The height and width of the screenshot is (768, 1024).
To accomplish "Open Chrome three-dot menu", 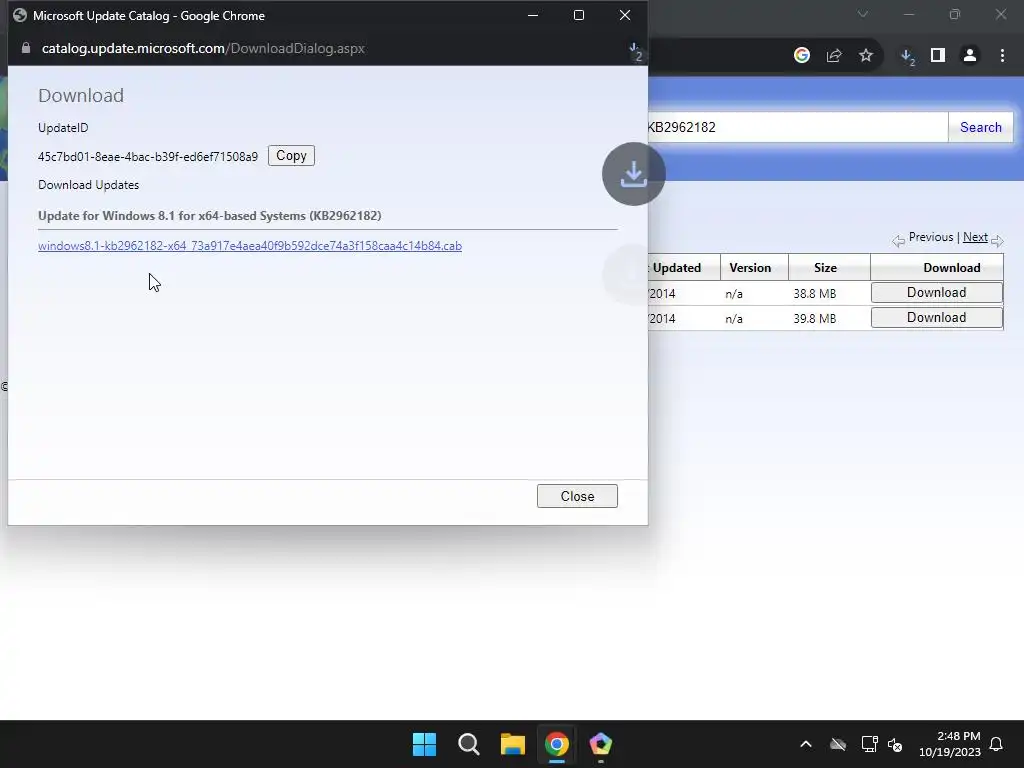I will 1002,56.
